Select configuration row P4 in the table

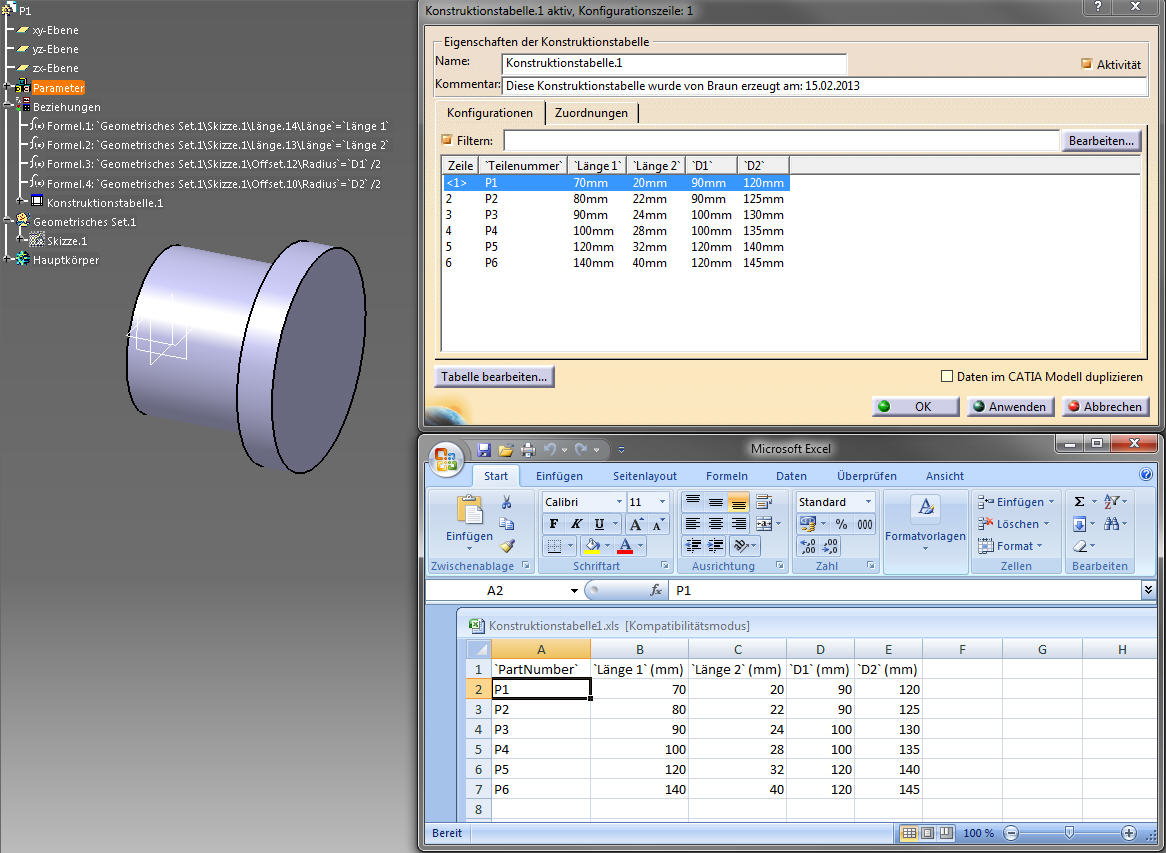click(616, 231)
